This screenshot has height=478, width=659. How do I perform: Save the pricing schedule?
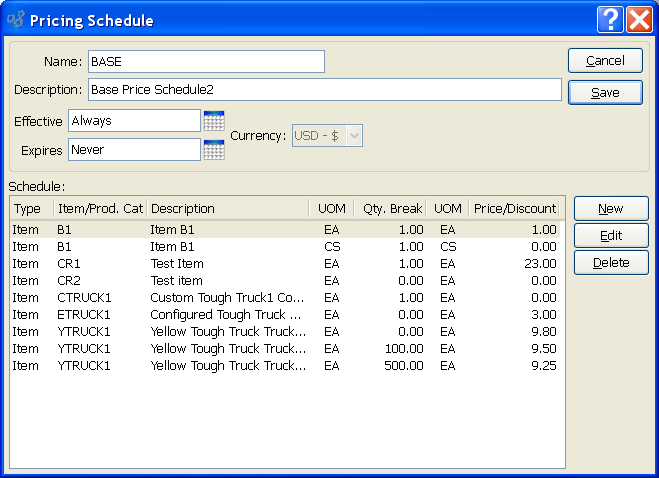605,92
